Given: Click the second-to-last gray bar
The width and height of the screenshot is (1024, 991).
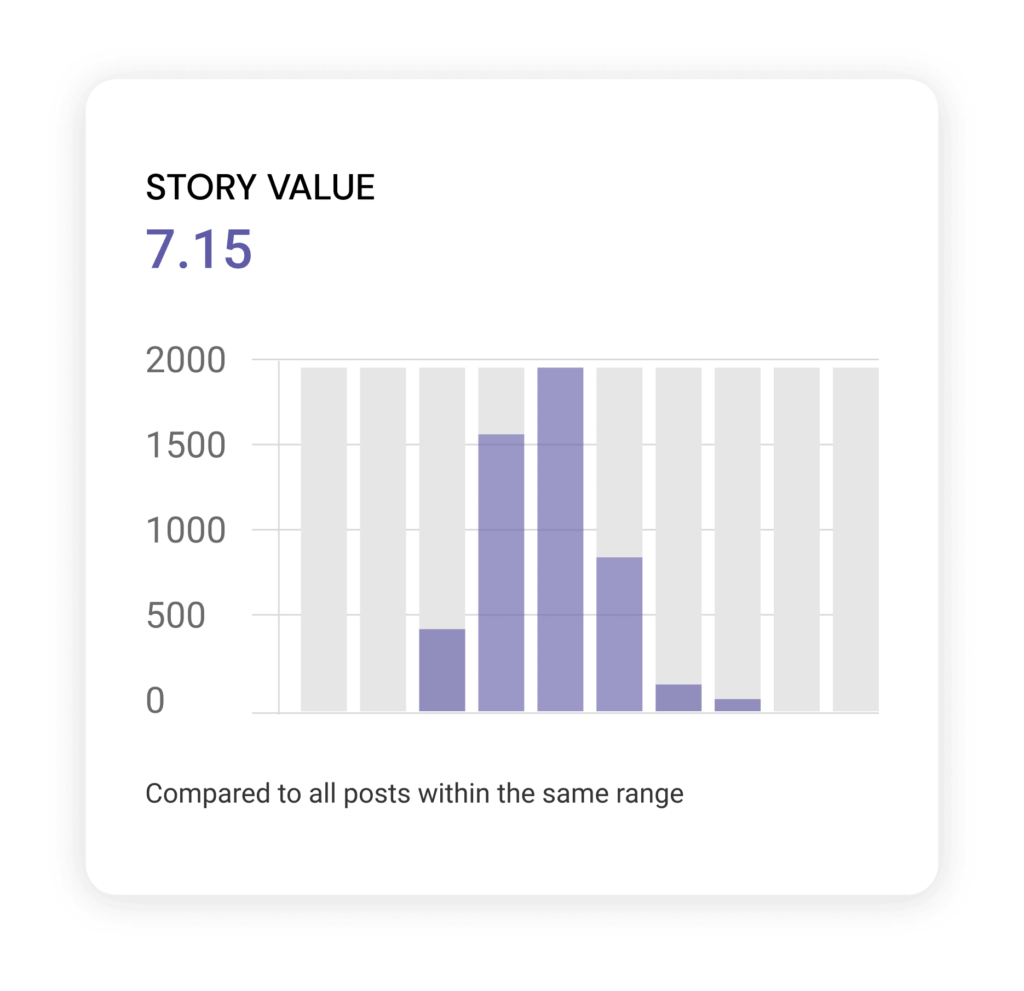Looking at the screenshot, I should pos(796,540).
